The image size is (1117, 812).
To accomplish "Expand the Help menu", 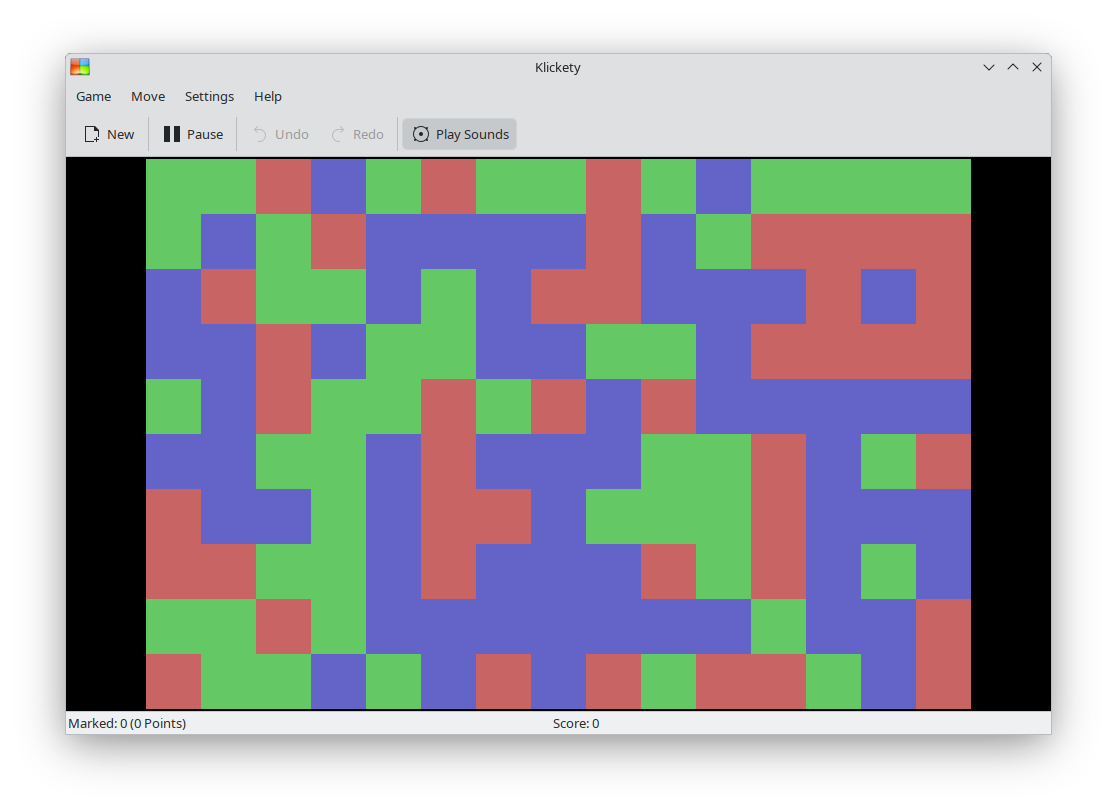I will 268,96.
